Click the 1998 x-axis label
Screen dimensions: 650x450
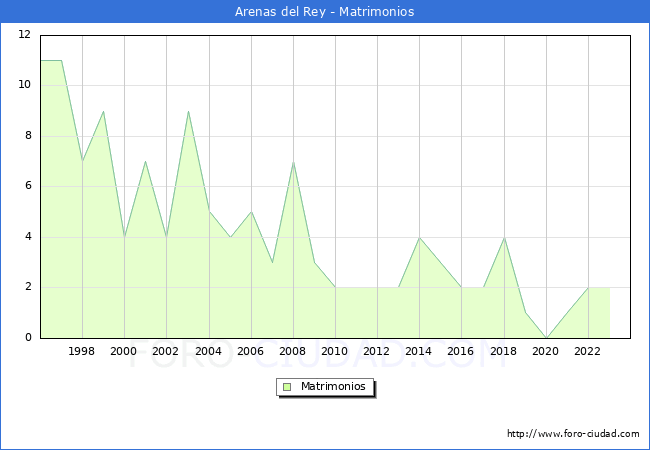[82, 352]
